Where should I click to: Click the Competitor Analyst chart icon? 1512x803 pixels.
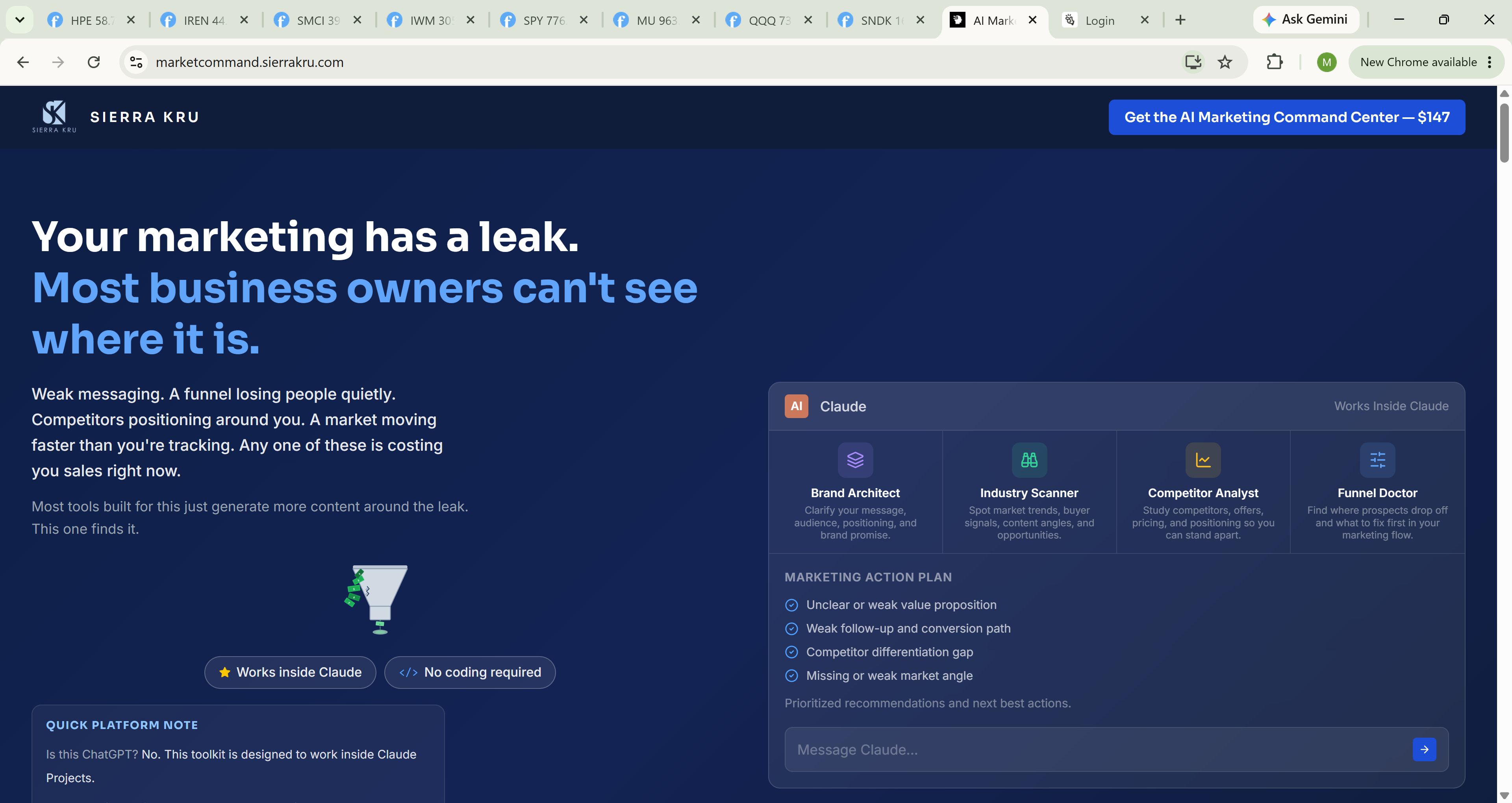pyautogui.click(x=1203, y=460)
